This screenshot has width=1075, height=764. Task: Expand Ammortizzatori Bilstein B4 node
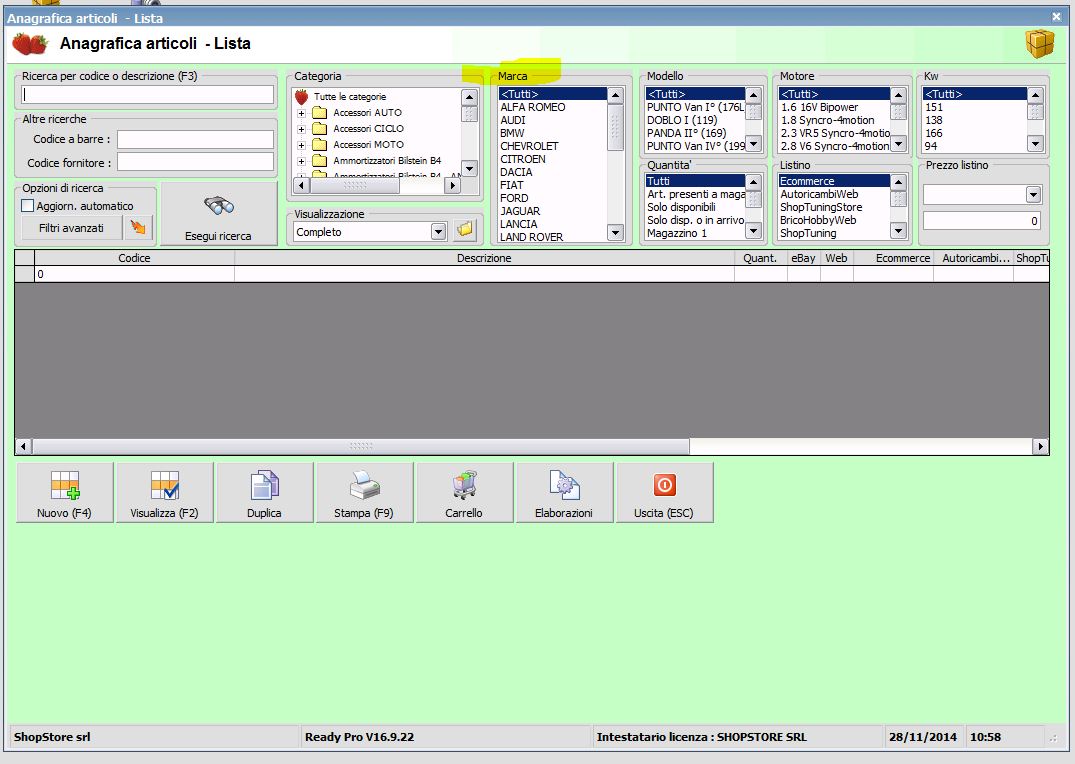coord(301,161)
